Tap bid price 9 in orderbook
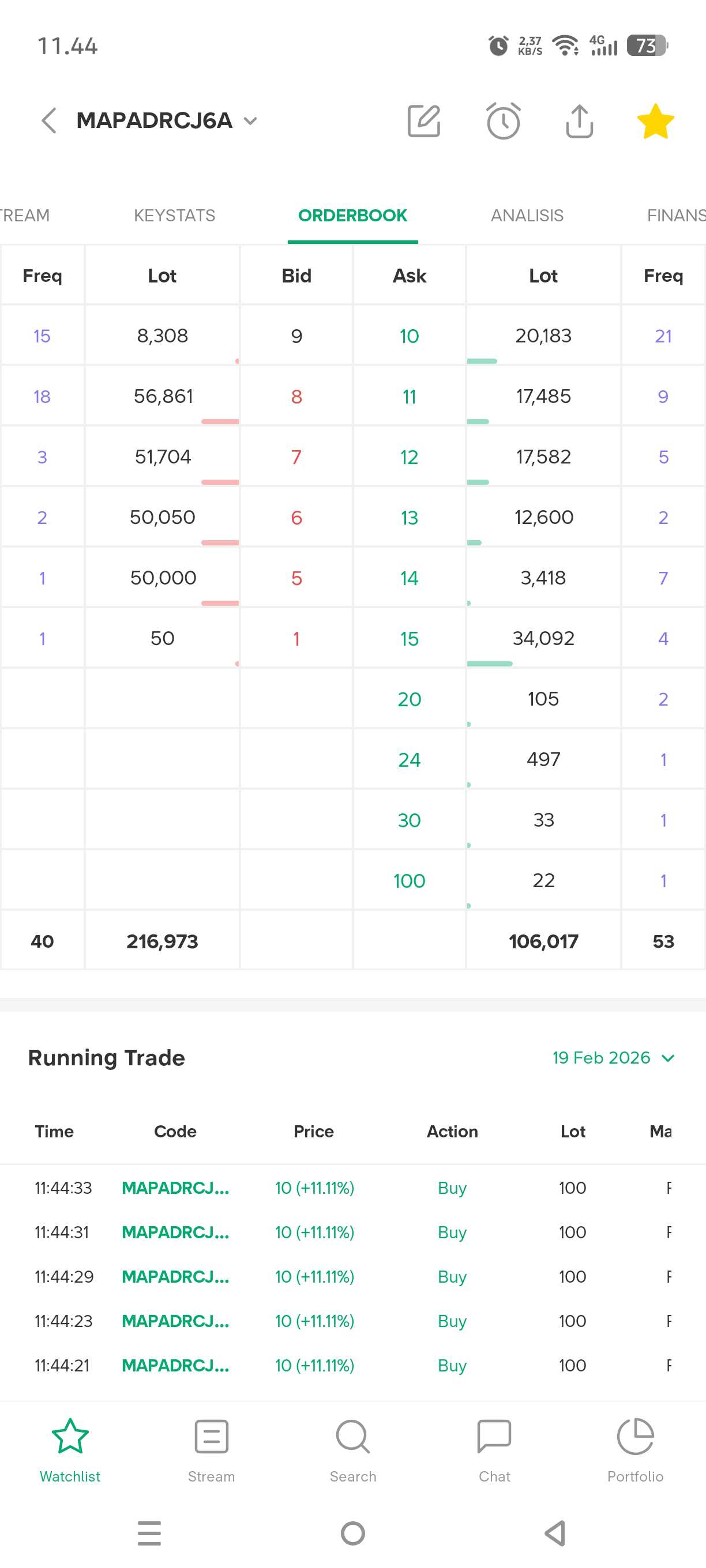This screenshot has width=706, height=1568. click(x=296, y=336)
